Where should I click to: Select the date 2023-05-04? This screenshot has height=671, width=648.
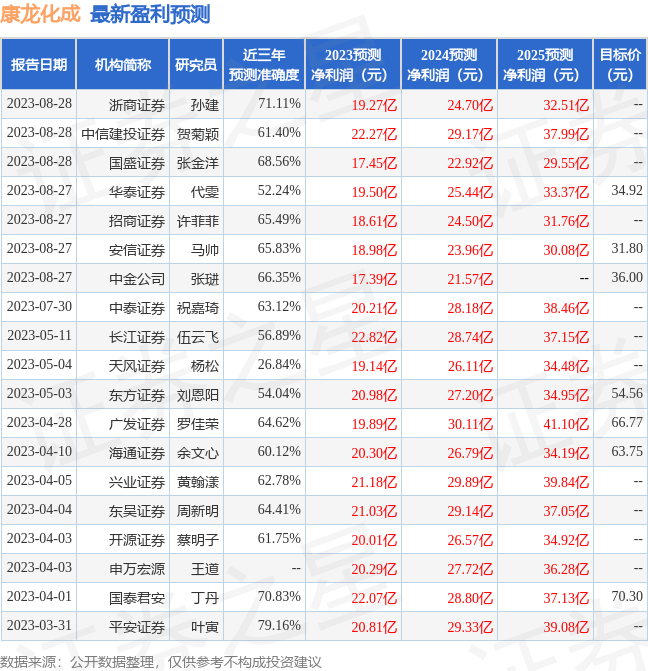[x=39, y=364]
